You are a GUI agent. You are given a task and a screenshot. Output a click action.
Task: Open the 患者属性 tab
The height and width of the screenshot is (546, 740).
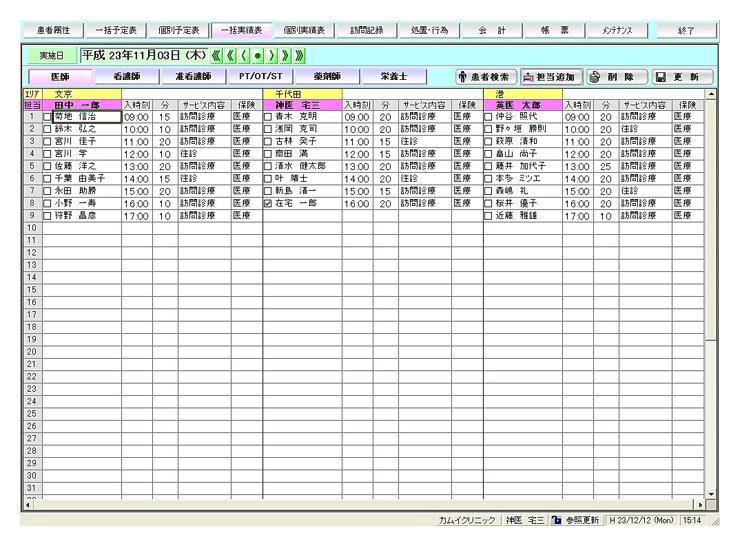[x=53, y=30]
